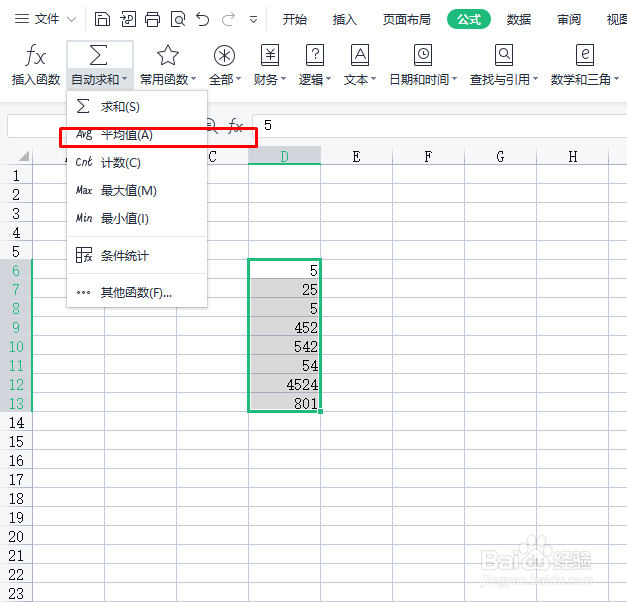Switch to the 审阅 tab

point(569,19)
